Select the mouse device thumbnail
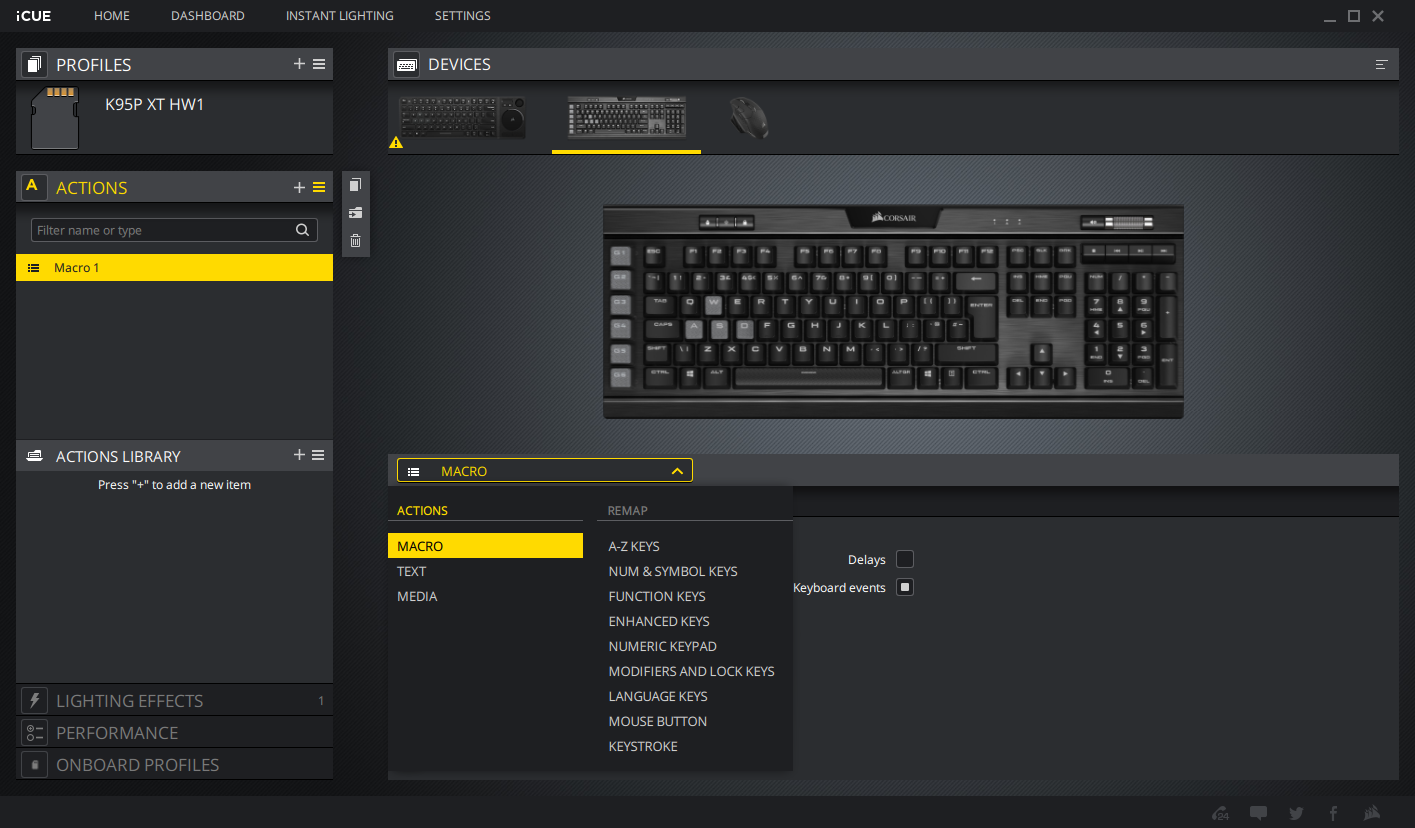The image size is (1415, 828). coord(749,118)
